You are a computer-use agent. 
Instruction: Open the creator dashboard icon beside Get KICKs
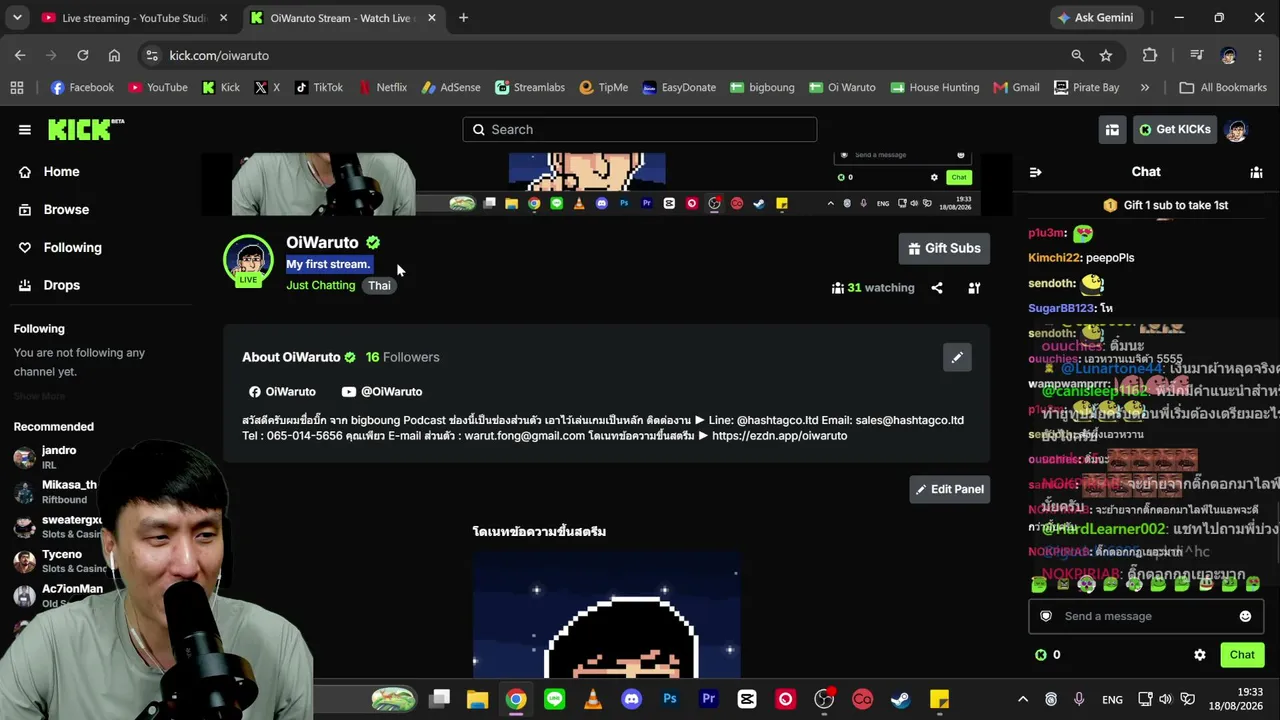[1112, 129]
